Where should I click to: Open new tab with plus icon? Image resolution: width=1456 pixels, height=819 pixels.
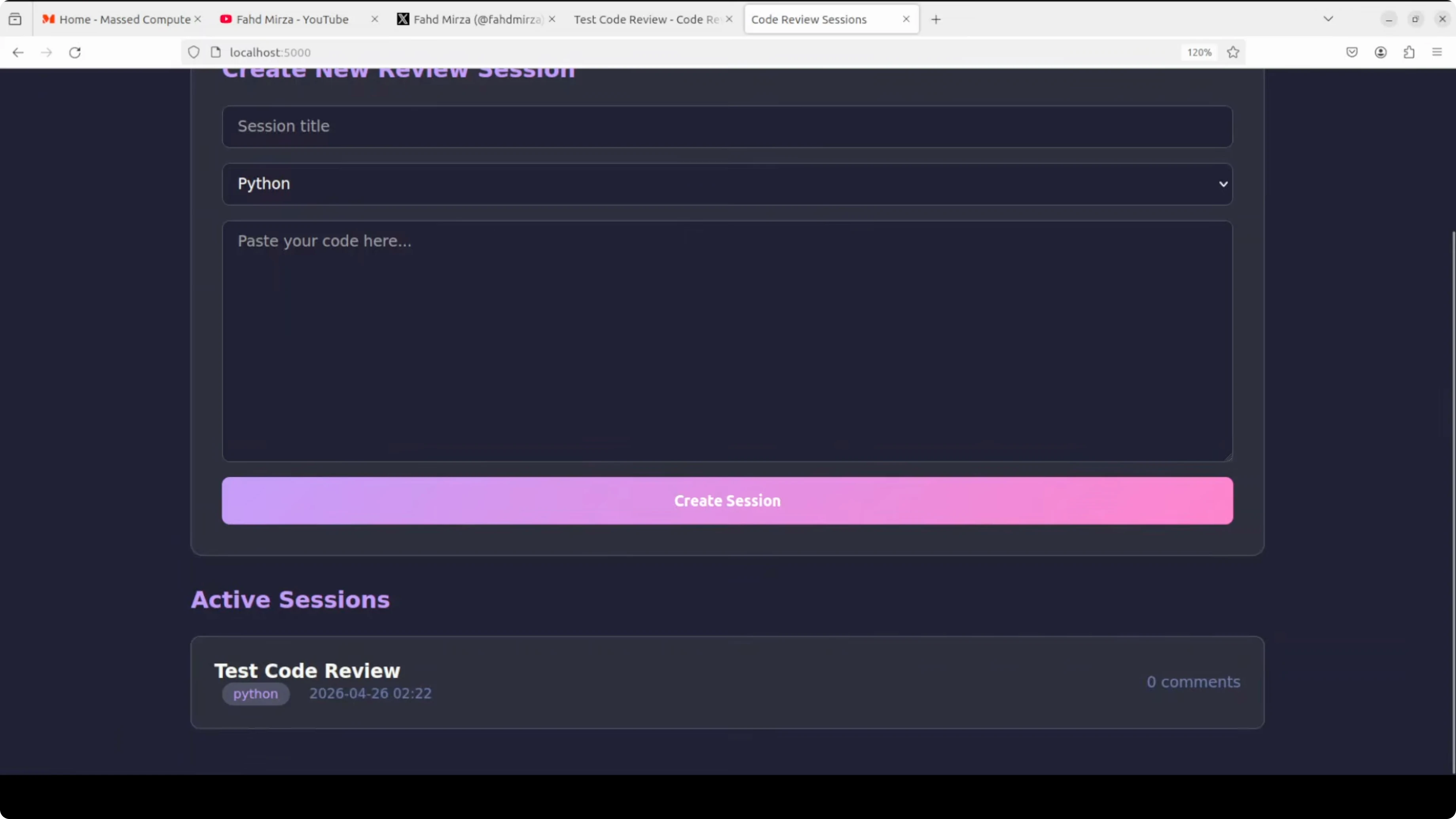coord(936,19)
